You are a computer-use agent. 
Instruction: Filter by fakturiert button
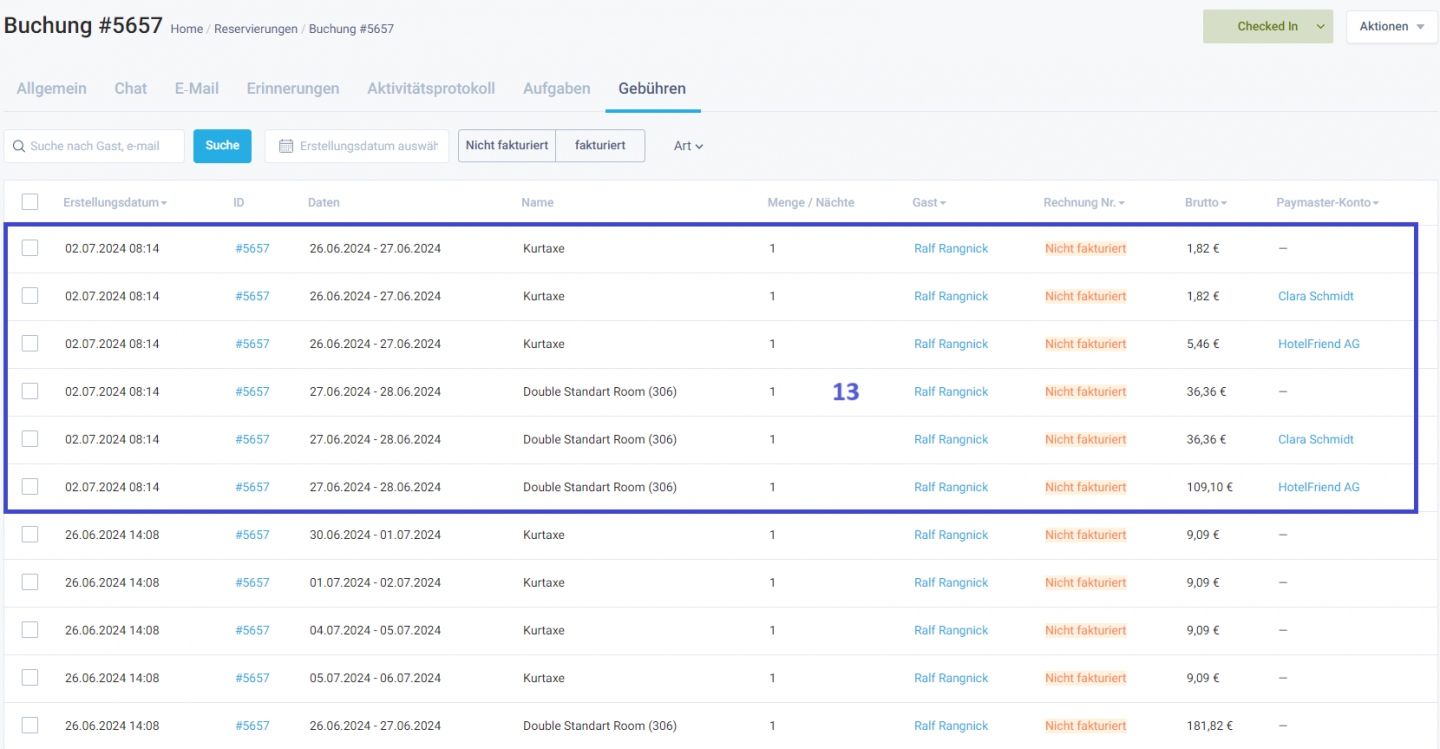(x=600, y=146)
